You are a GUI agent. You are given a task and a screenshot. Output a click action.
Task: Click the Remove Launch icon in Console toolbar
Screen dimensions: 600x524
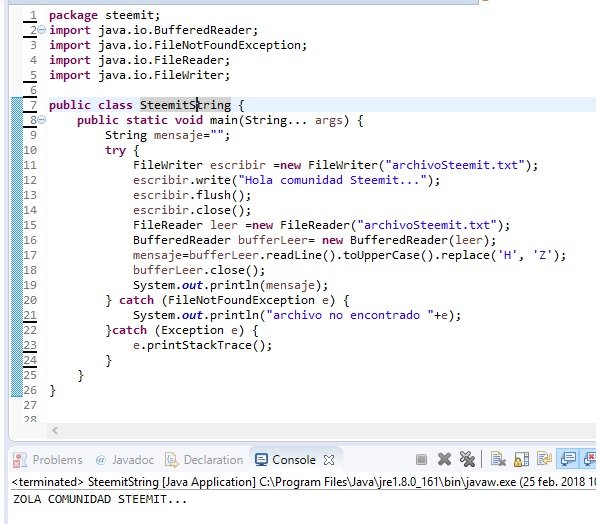[444, 459]
